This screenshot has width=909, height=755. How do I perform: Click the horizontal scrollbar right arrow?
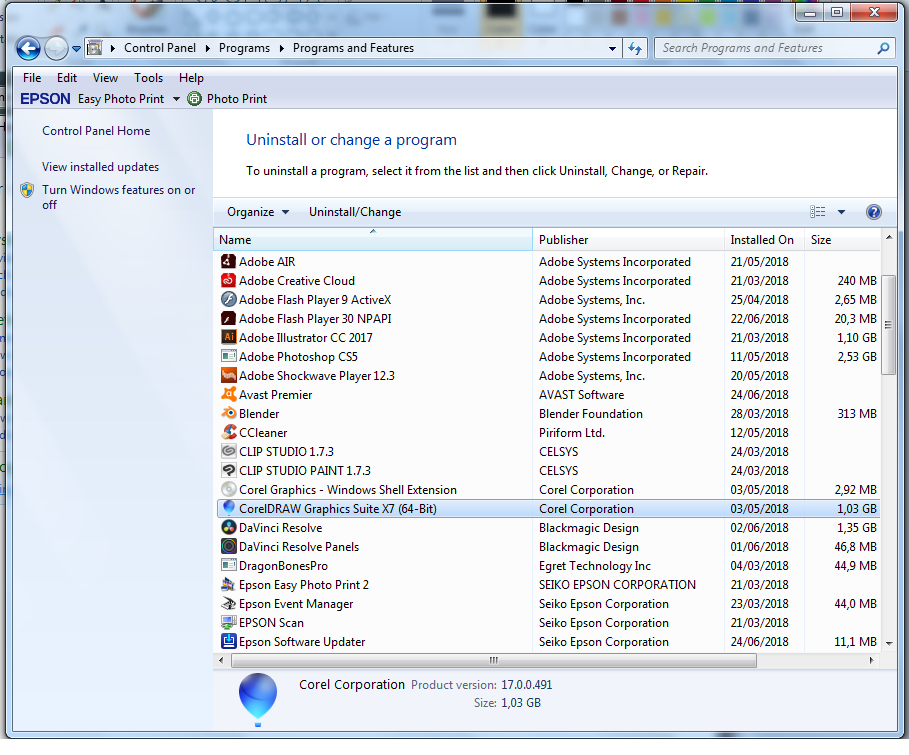coord(871,660)
